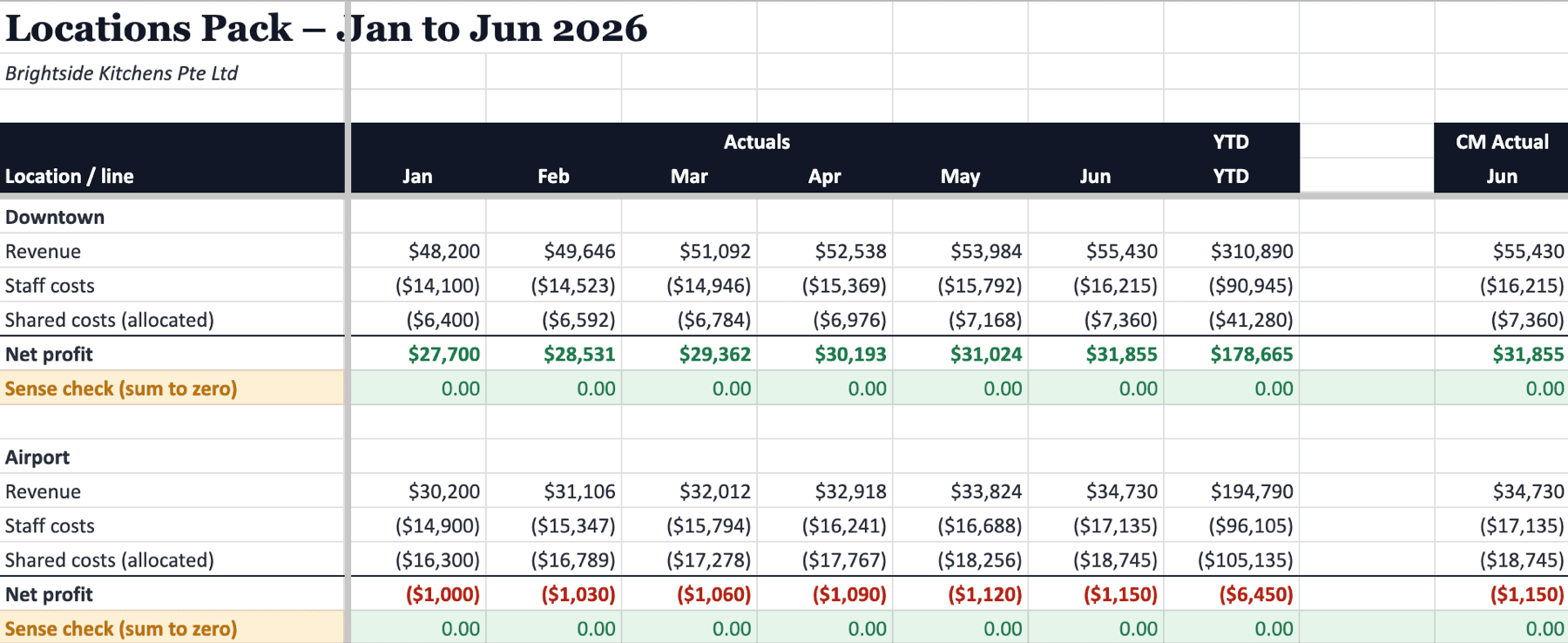
Task: Select the Mar column header
Action: point(689,176)
